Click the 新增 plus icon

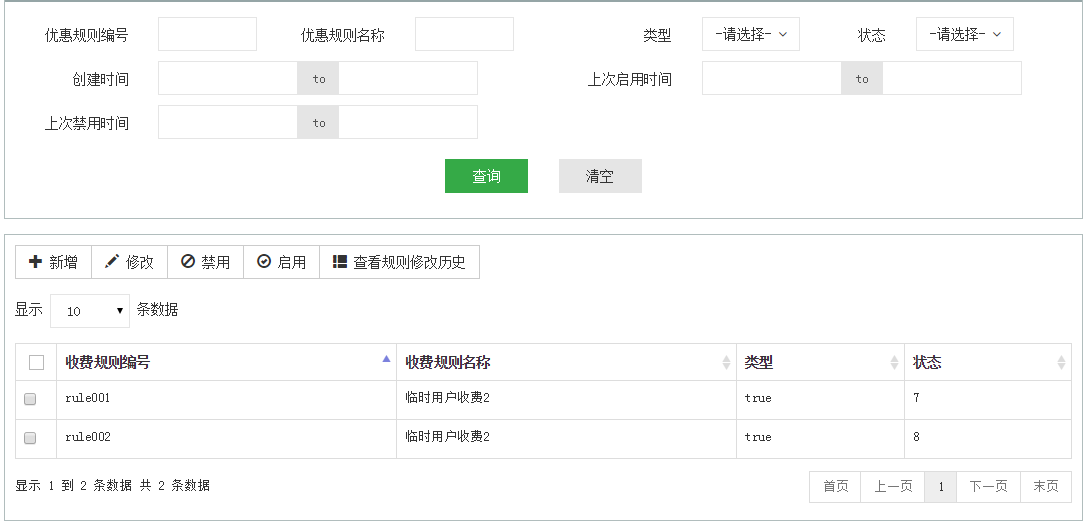[x=35, y=261]
